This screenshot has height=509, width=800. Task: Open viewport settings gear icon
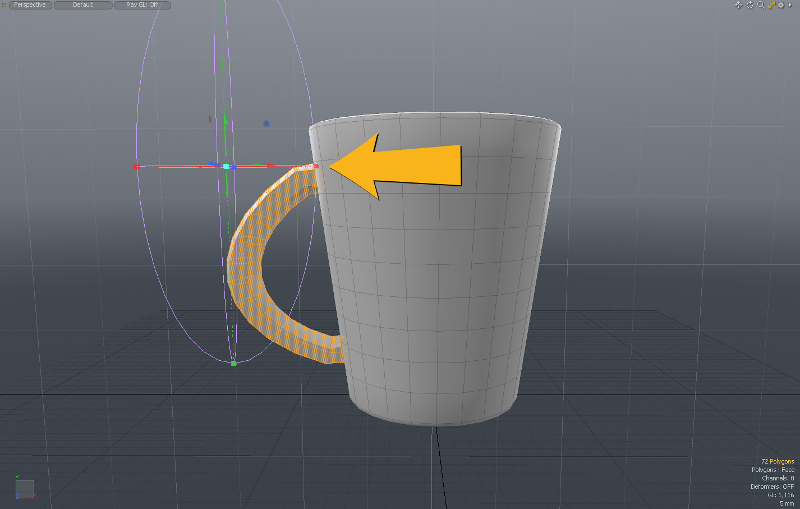click(x=782, y=5)
